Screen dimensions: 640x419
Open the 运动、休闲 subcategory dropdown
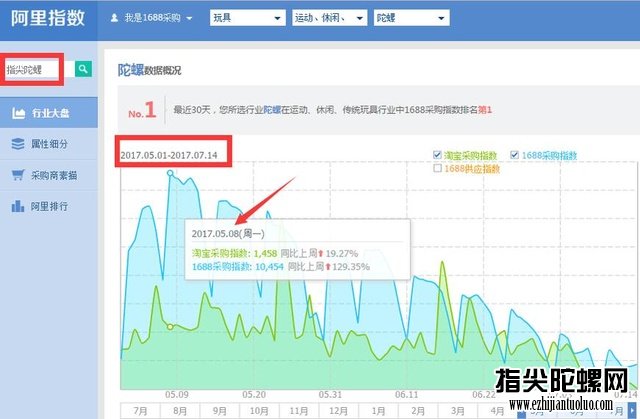[x=329, y=18]
